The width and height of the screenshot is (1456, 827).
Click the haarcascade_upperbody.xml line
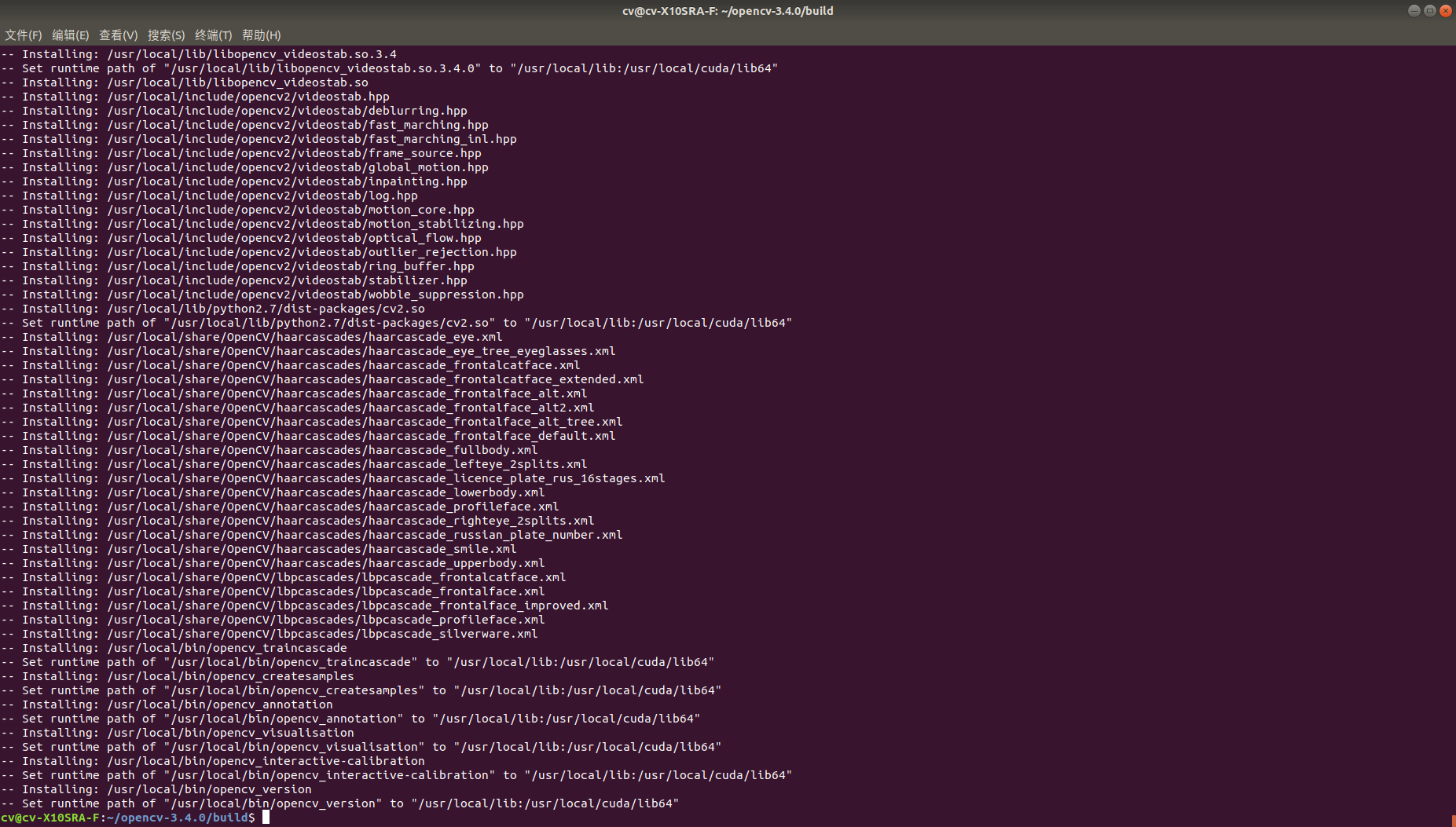click(273, 563)
